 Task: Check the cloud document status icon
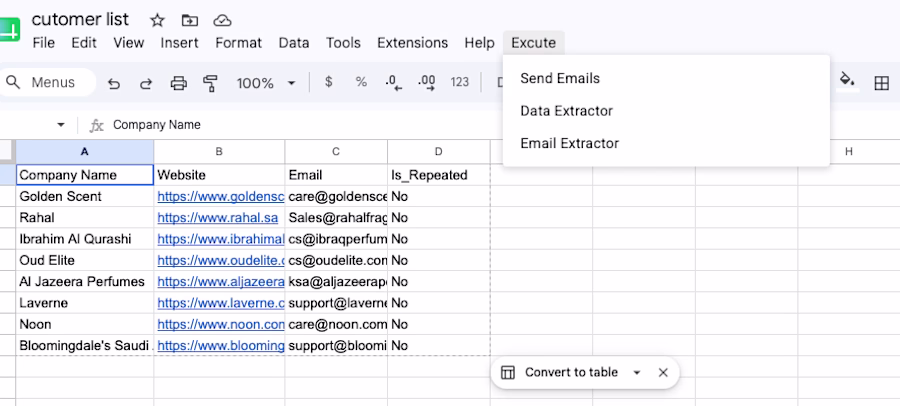[x=222, y=21]
